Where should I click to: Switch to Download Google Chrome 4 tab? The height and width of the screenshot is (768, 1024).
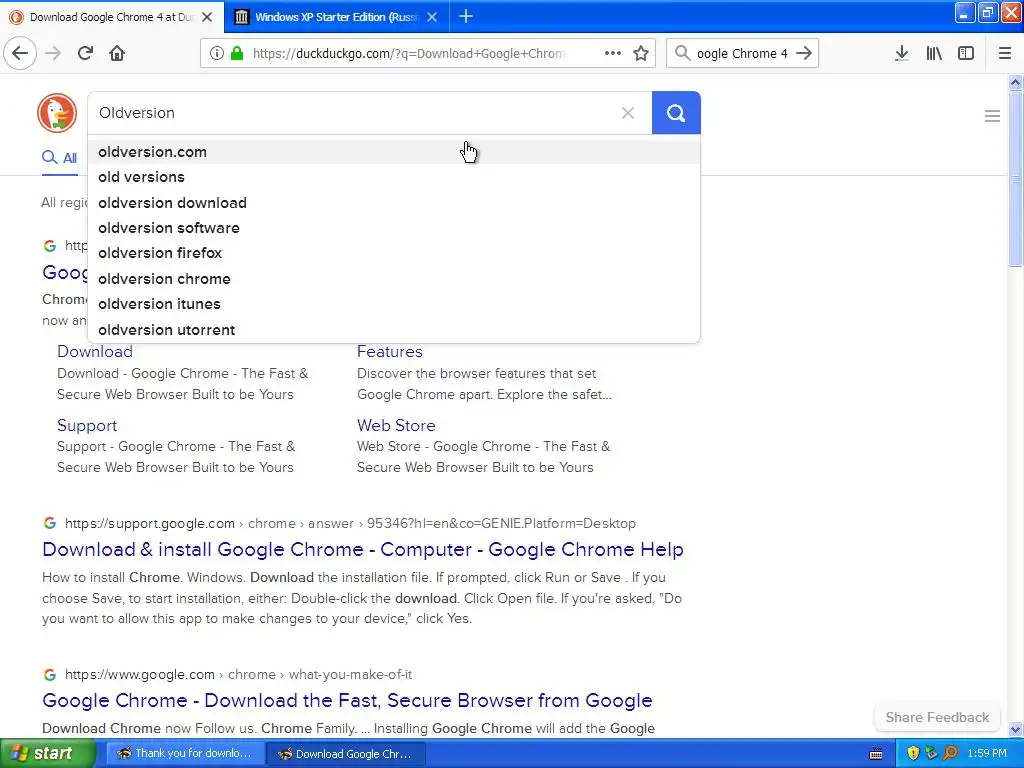coord(112,17)
